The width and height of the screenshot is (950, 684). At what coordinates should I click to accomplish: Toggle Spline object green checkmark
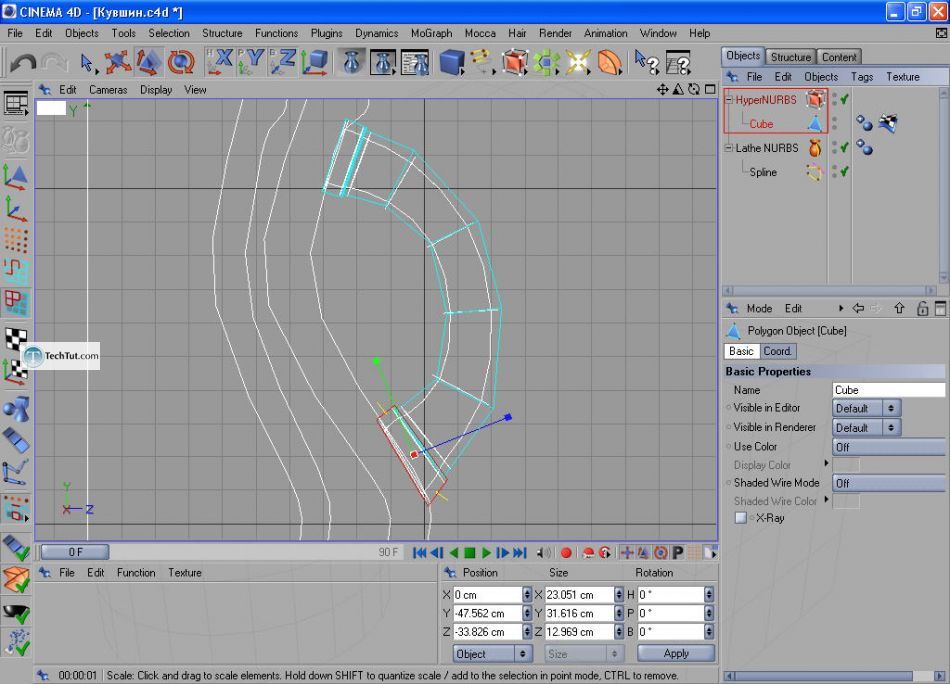click(x=845, y=172)
